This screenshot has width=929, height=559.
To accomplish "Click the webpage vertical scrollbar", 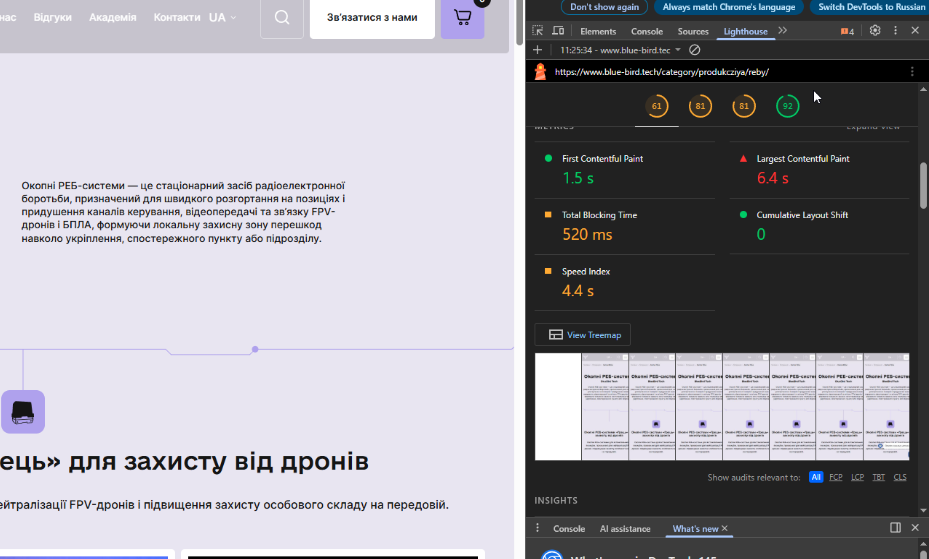I will (519, 23).
